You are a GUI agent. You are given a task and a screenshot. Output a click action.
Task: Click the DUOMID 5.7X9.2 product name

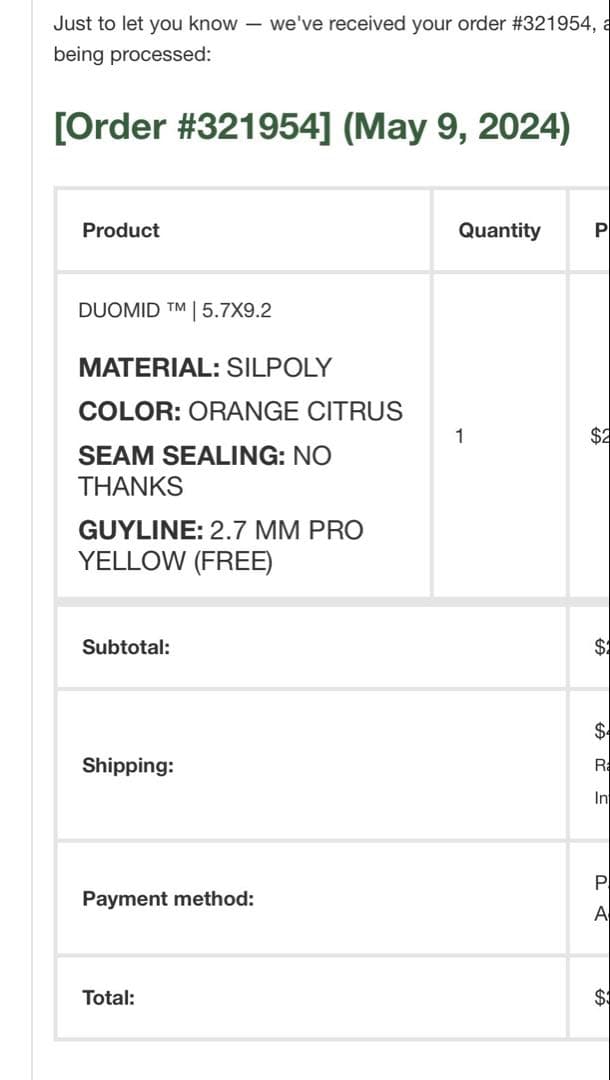tap(175, 310)
